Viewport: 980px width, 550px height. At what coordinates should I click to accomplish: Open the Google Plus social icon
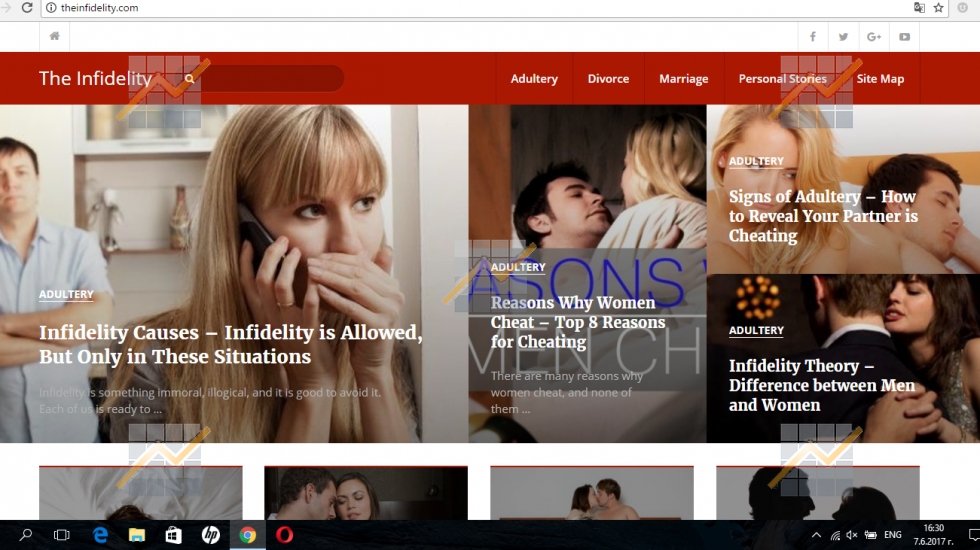(874, 37)
